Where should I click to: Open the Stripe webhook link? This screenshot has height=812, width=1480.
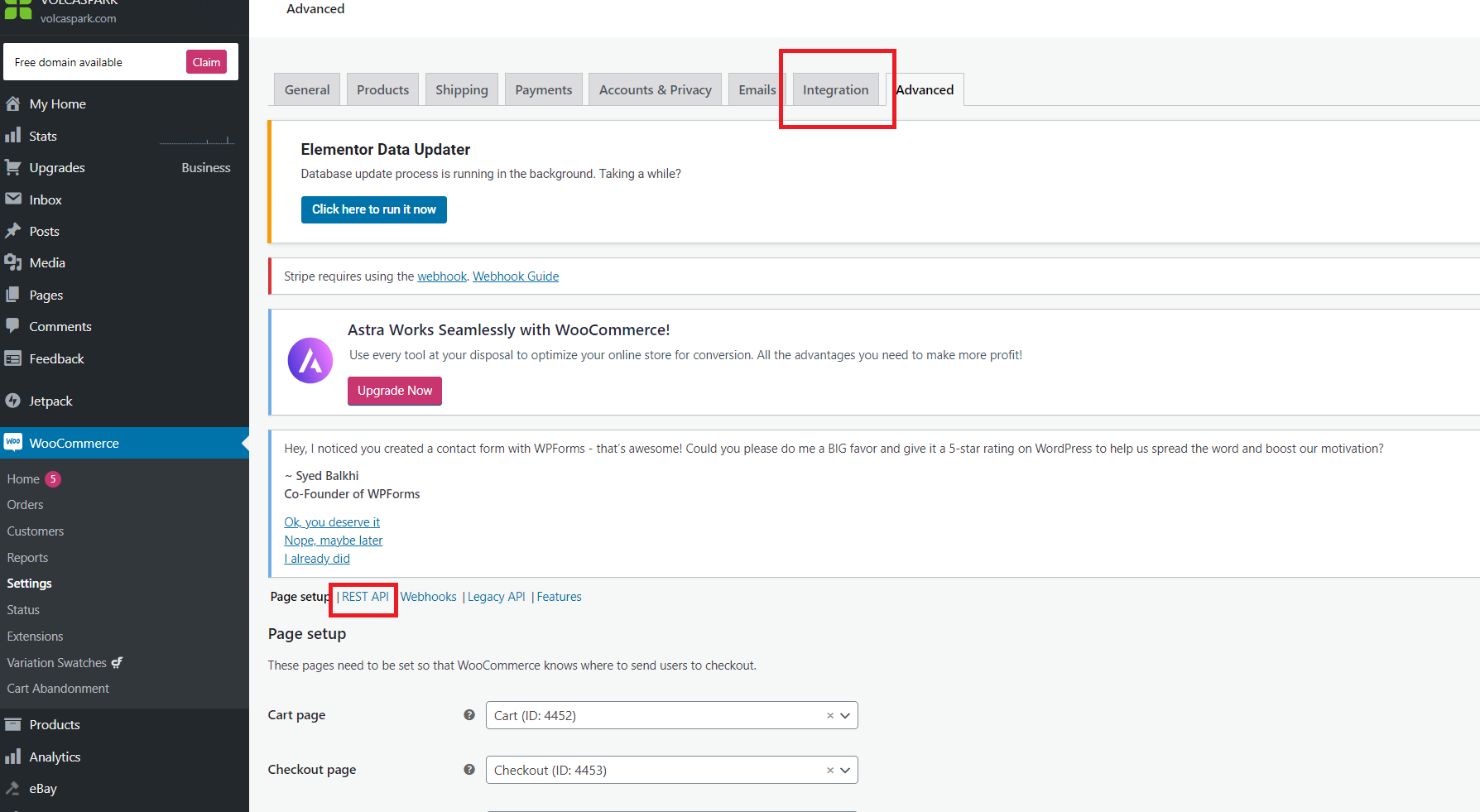point(442,276)
